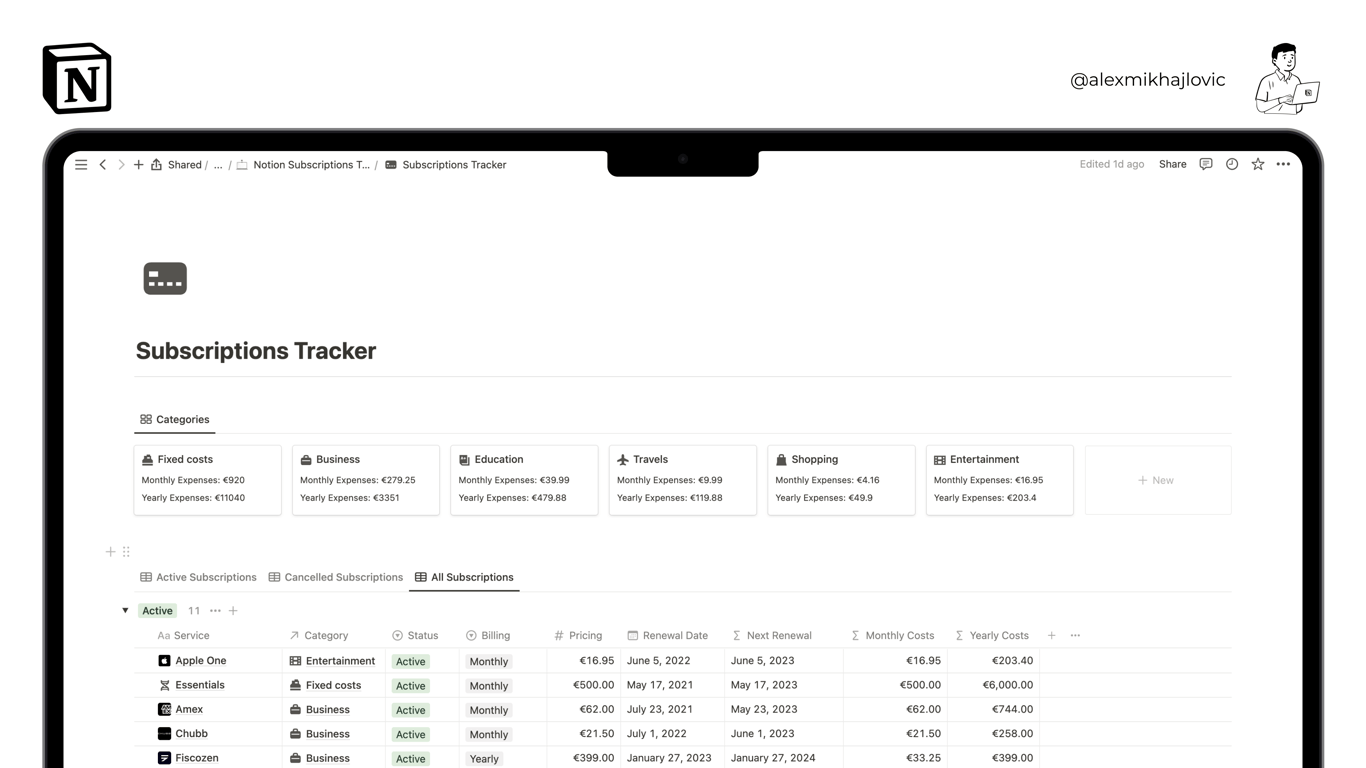Image resolution: width=1366 pixels, height=768 pixels.
Task: Click the Yearly Costs column header
Action: [x=992, y=635]
